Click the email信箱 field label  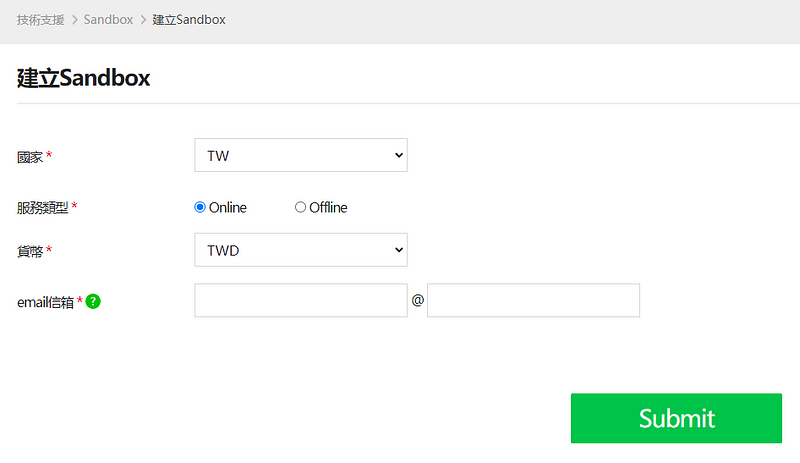coord(45,302)
